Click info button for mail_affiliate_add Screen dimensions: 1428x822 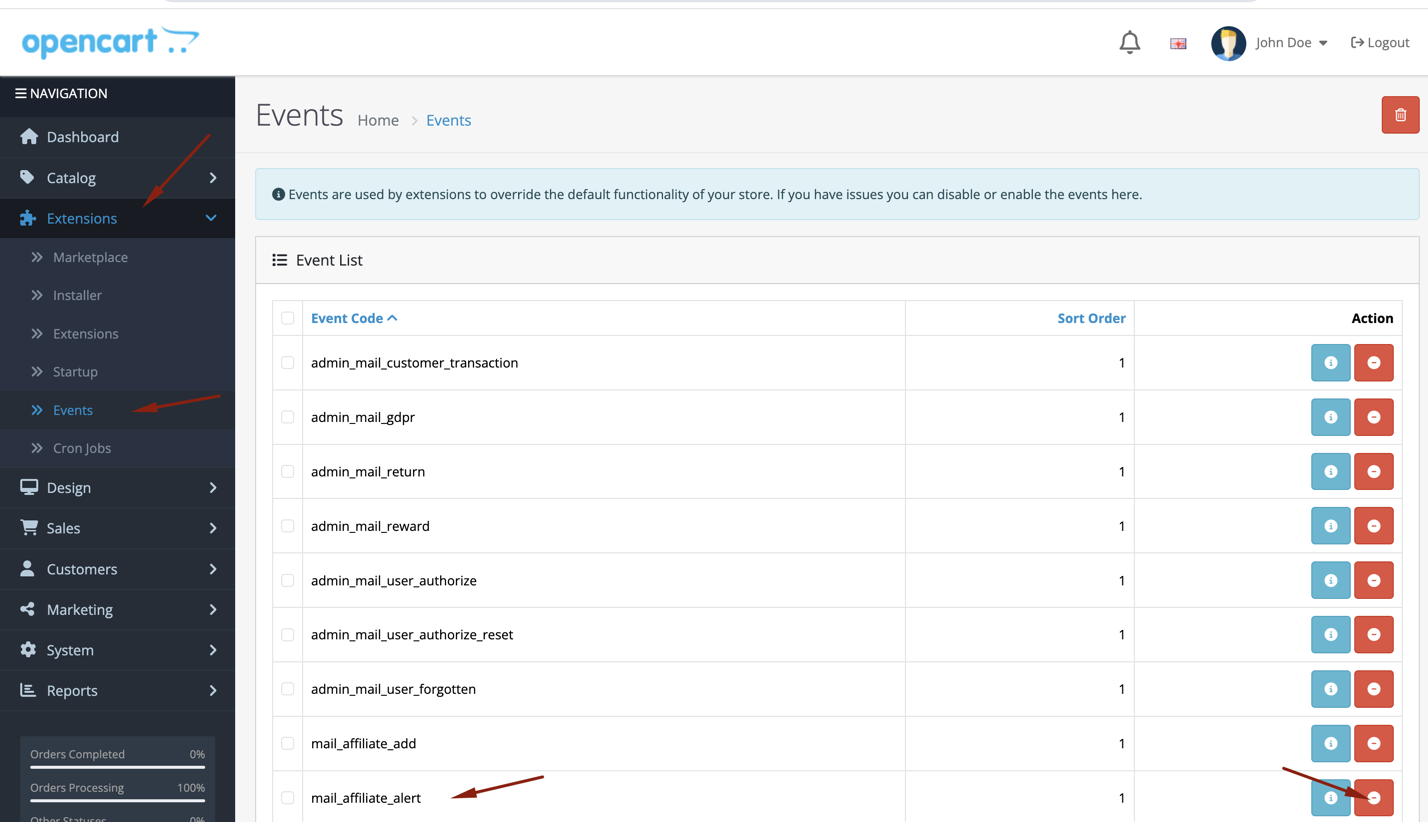point(1330,743)
